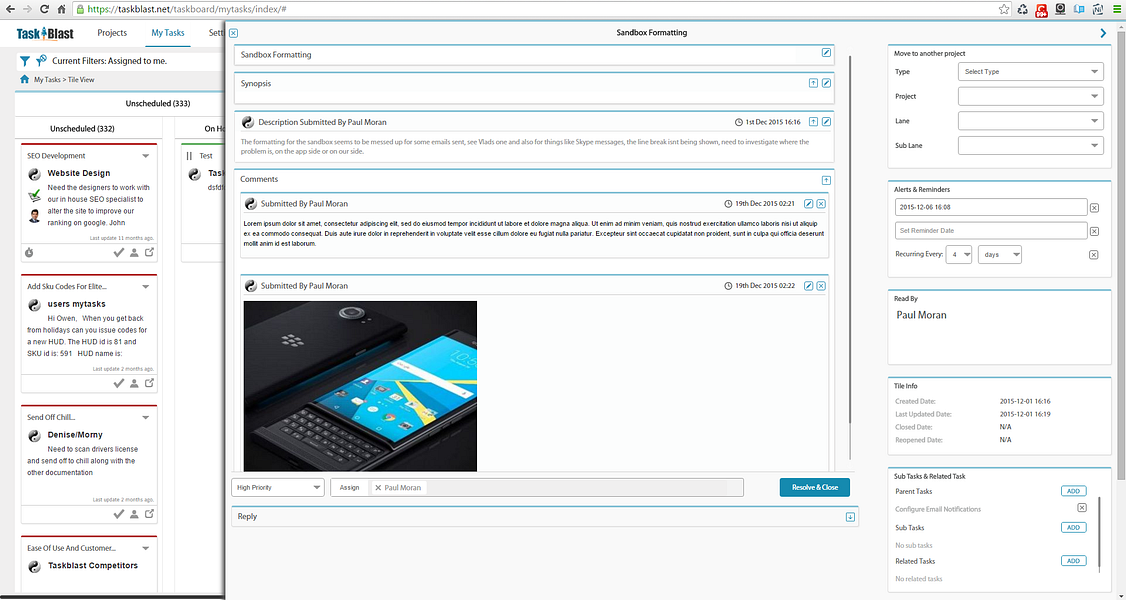Viewport: 1126px width, 600px height.
Task: Open the Projects tab
Action: point(112,33)
